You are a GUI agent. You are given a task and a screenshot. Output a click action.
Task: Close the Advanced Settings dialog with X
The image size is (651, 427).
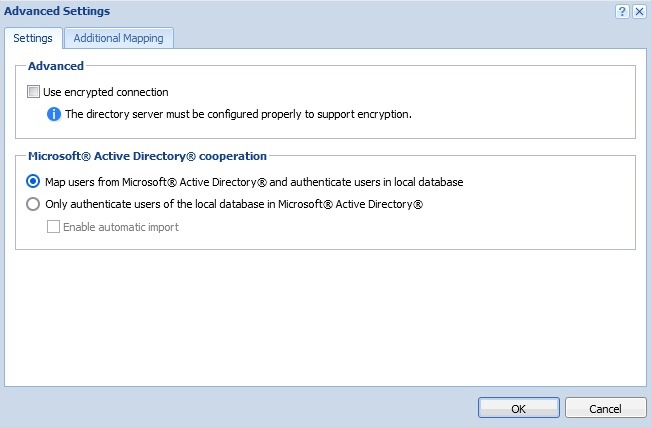pos(638,11)
